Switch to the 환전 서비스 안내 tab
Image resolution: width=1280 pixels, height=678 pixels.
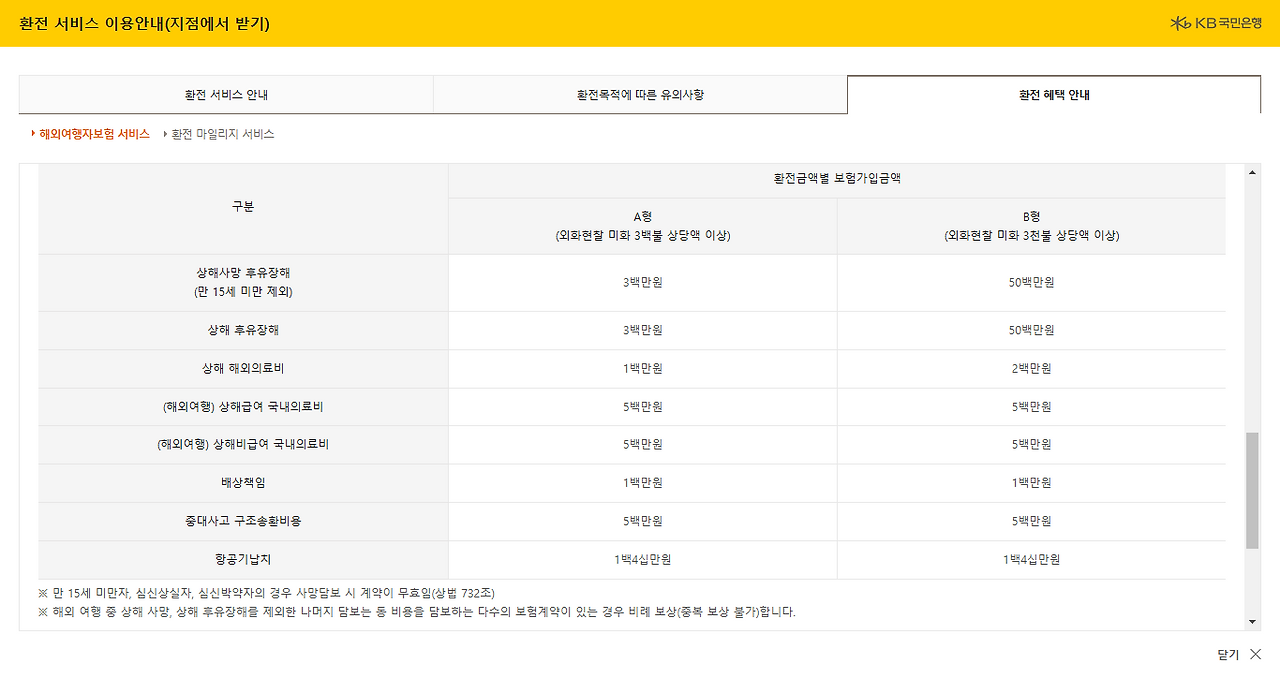point(226,93)
